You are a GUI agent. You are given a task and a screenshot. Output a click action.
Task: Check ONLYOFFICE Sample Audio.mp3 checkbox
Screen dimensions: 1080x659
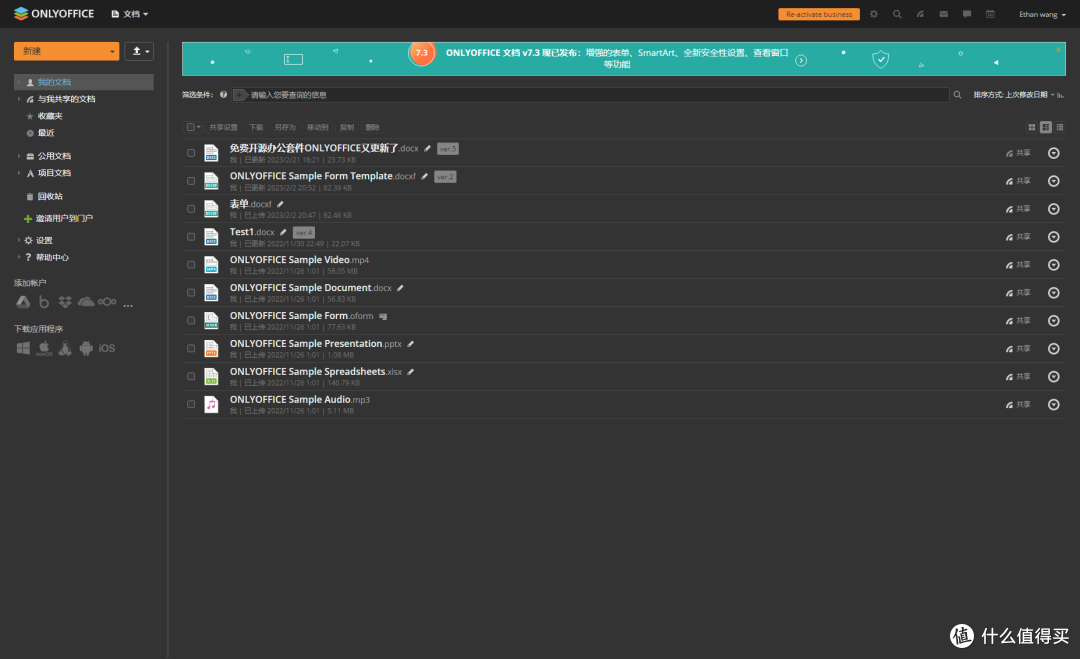pyautogui.click(x=191, y=404)
